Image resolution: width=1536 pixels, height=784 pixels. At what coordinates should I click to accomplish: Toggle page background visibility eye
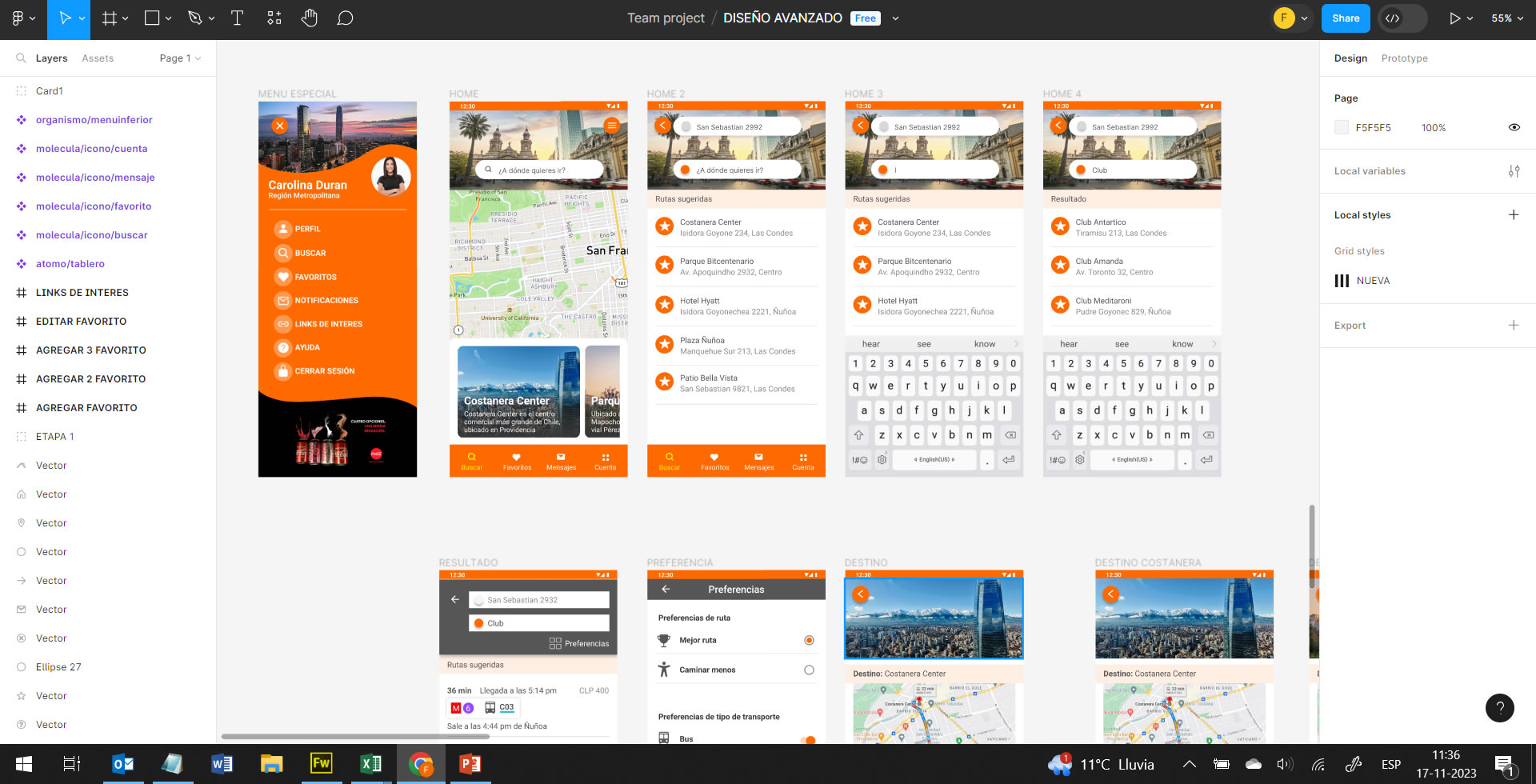[x=1514, y=128]
